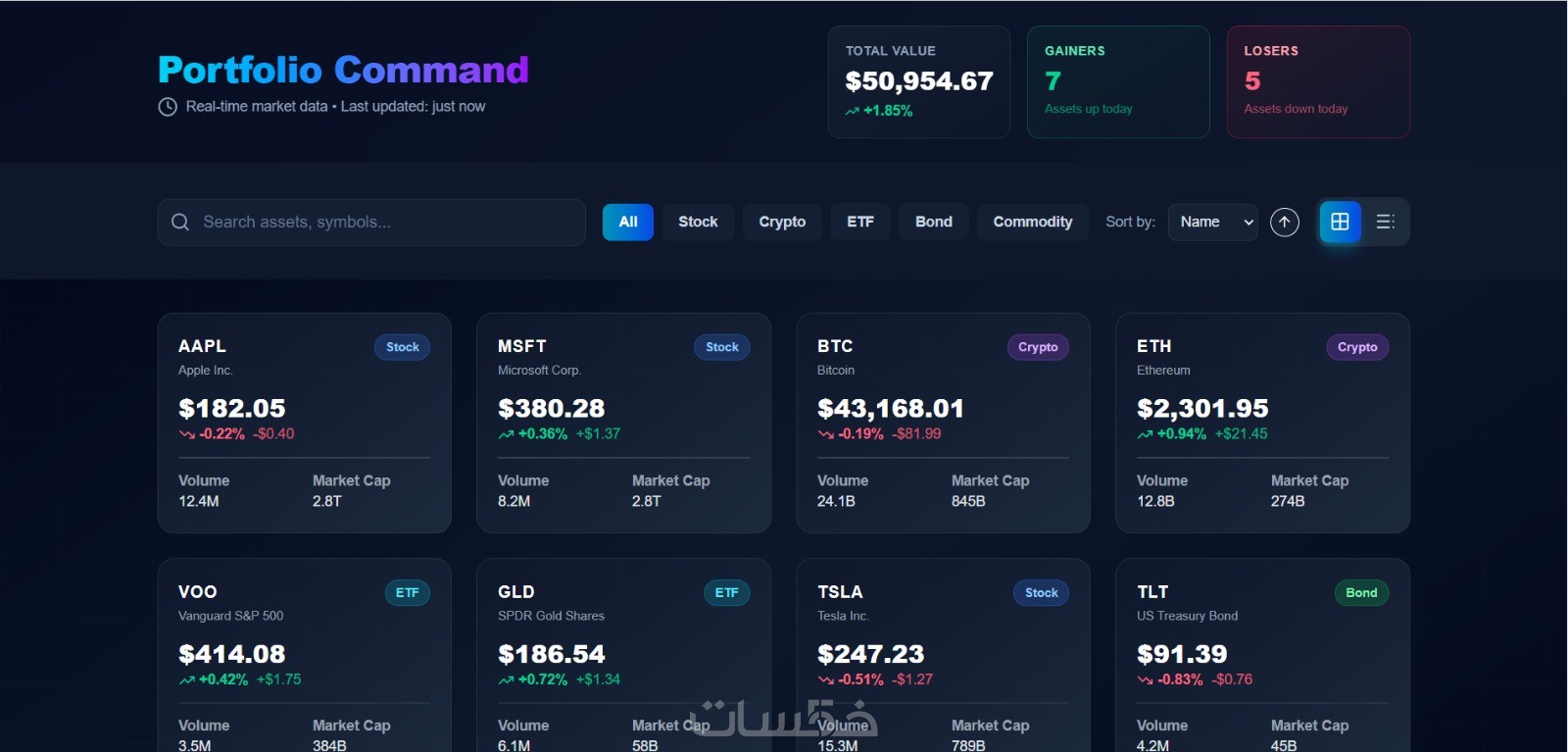The width and height of the screenshot is (1568, 752).
Task: Click the TSLA ticker symbol
Action: tap(840, 592)
